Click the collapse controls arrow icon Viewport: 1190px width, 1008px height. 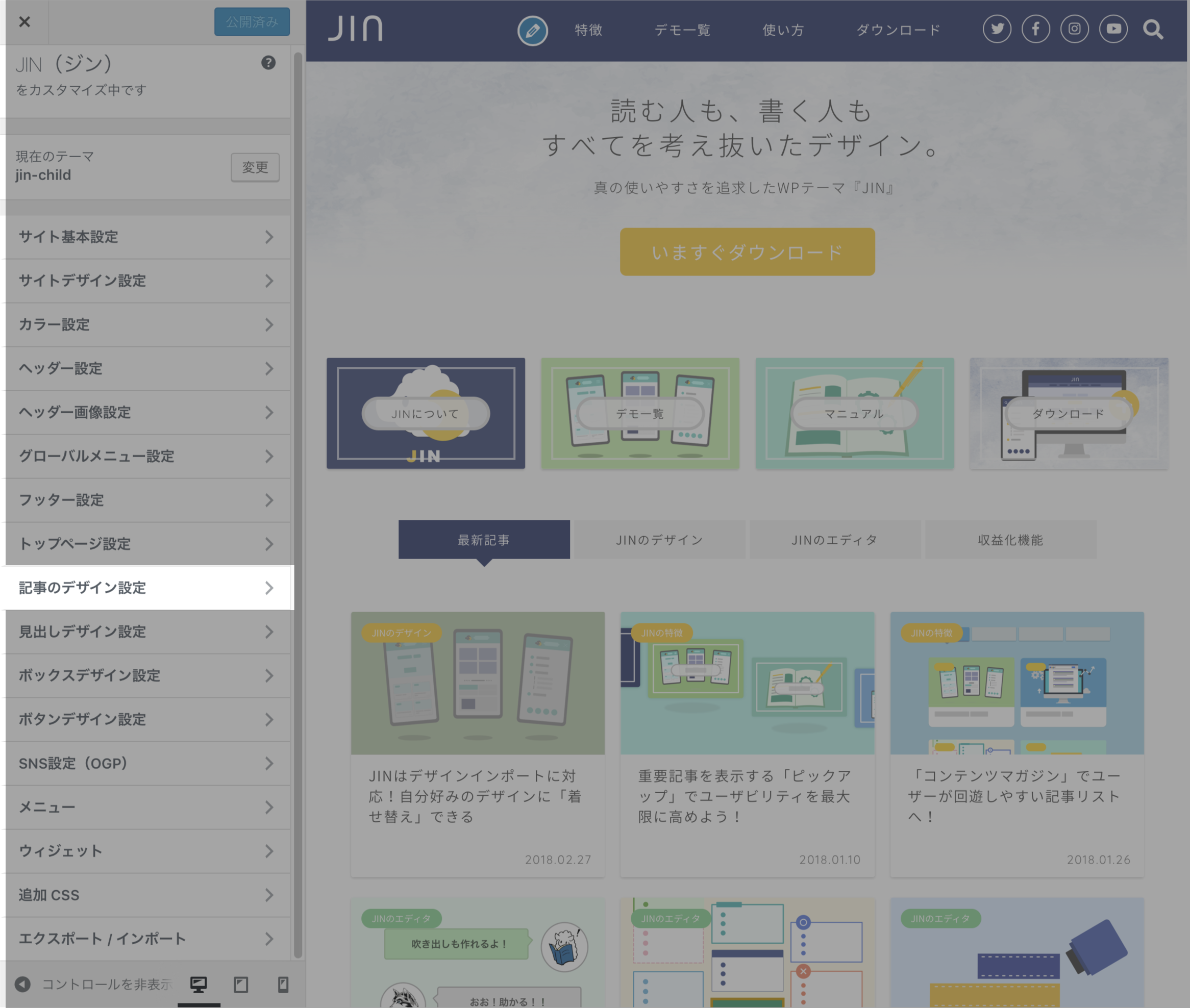pyautogui.click(x=22, y=984)
